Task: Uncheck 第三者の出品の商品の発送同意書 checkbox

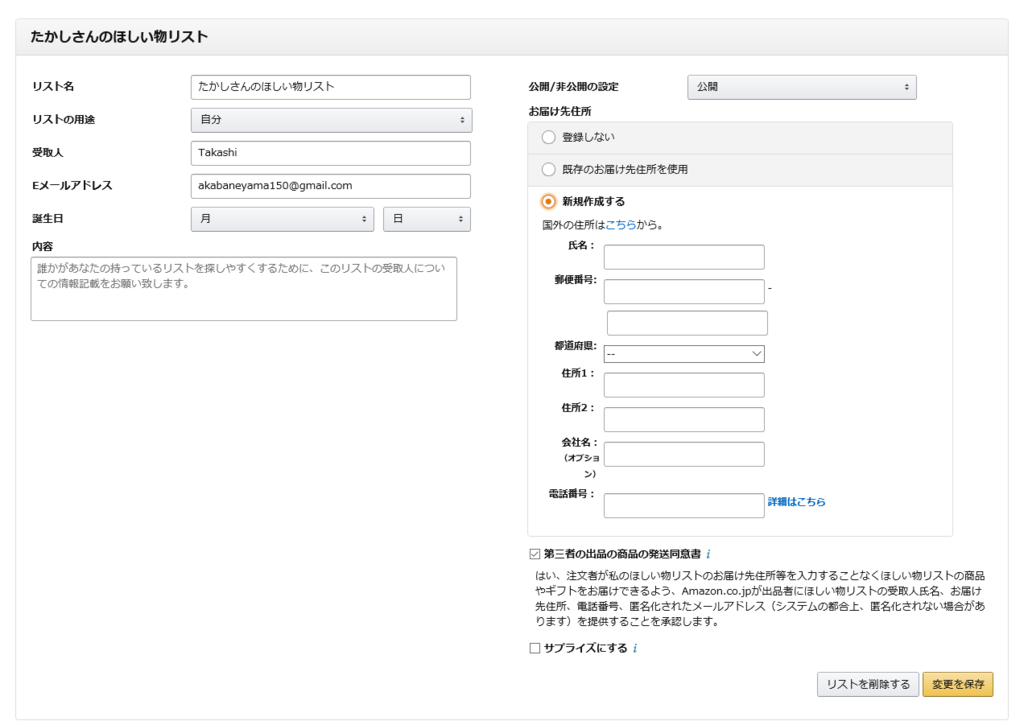Action: coord(535,554)
